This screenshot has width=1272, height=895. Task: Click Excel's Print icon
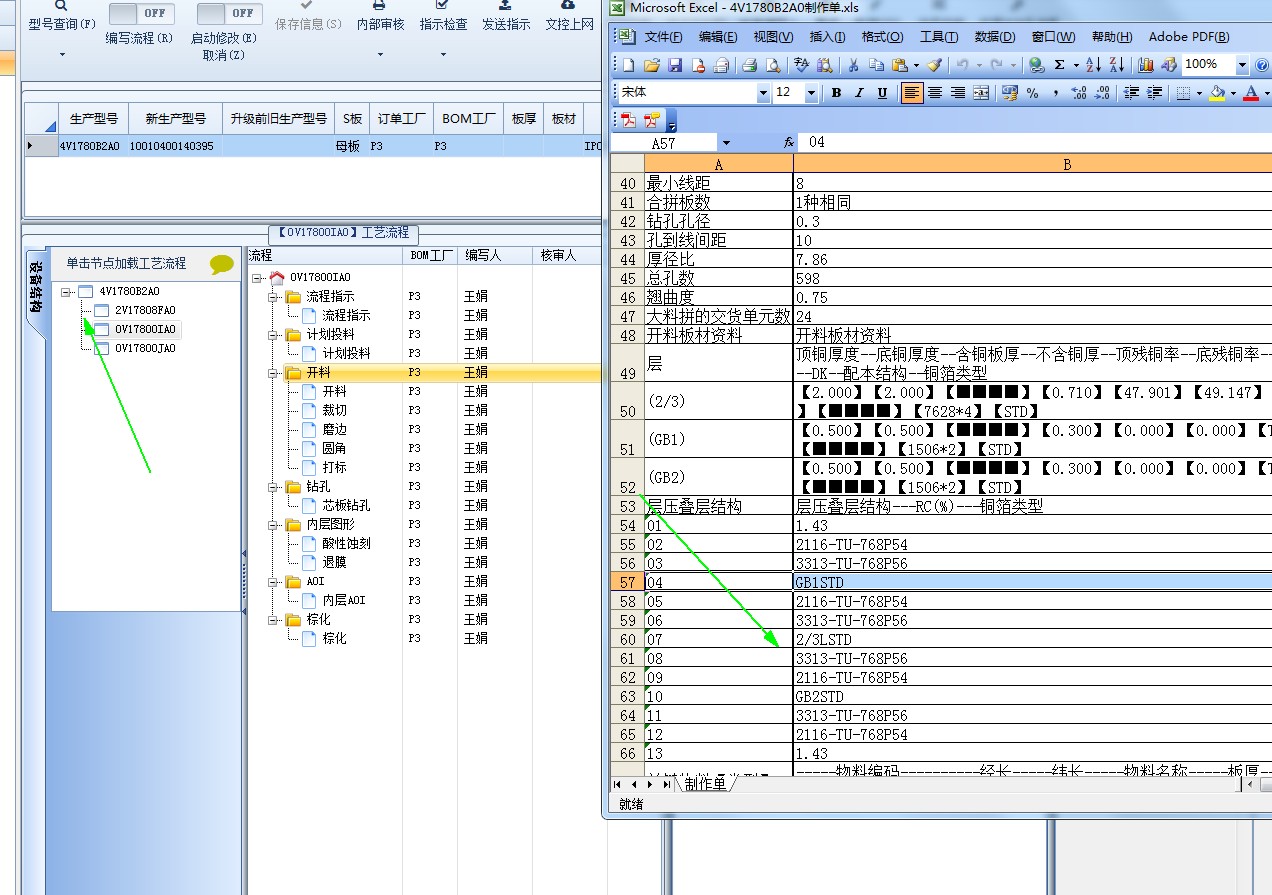click(x=749, y=65)
